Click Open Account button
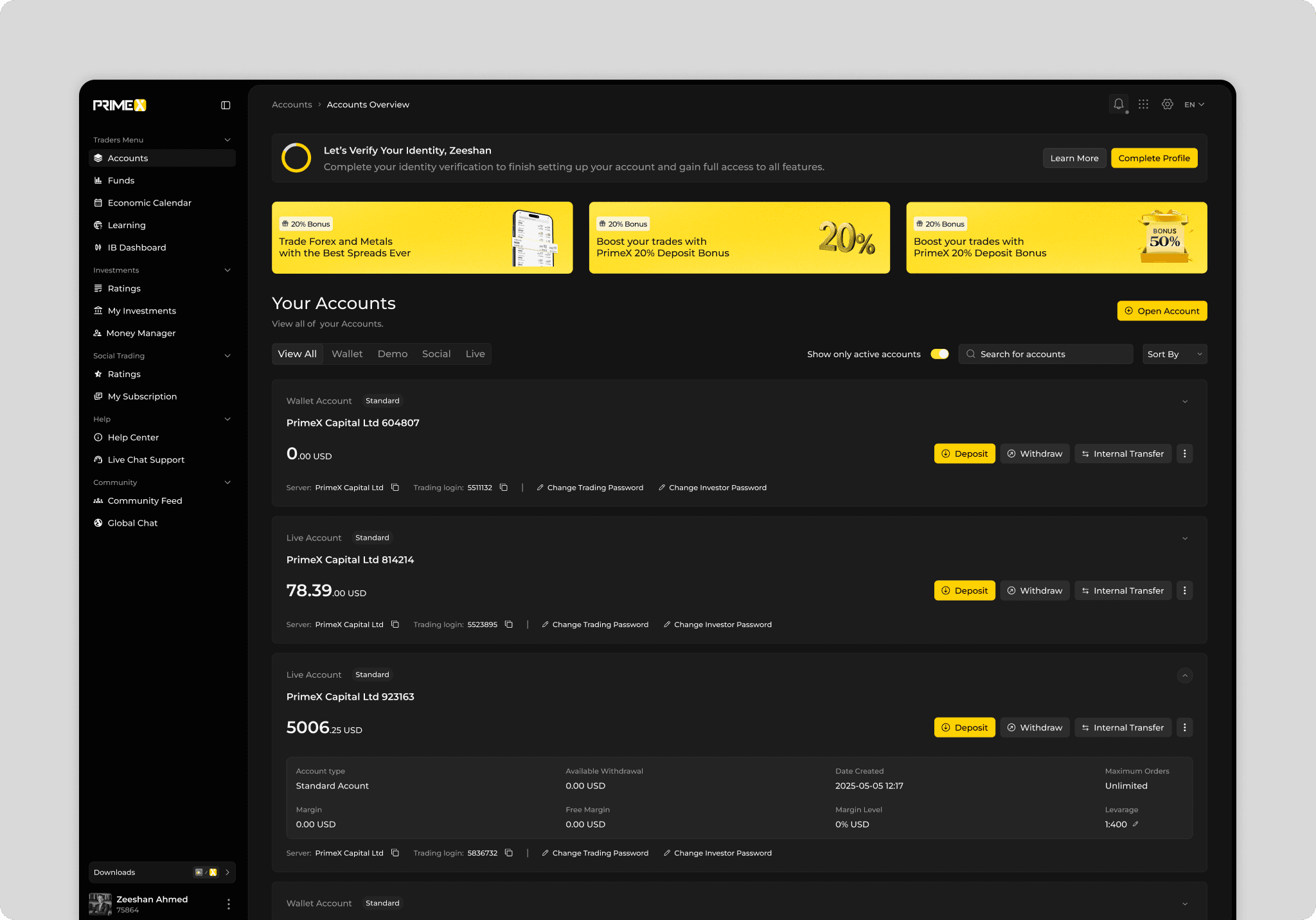Viewport: 1316px width, 920px height. [x=1161, y=311]
